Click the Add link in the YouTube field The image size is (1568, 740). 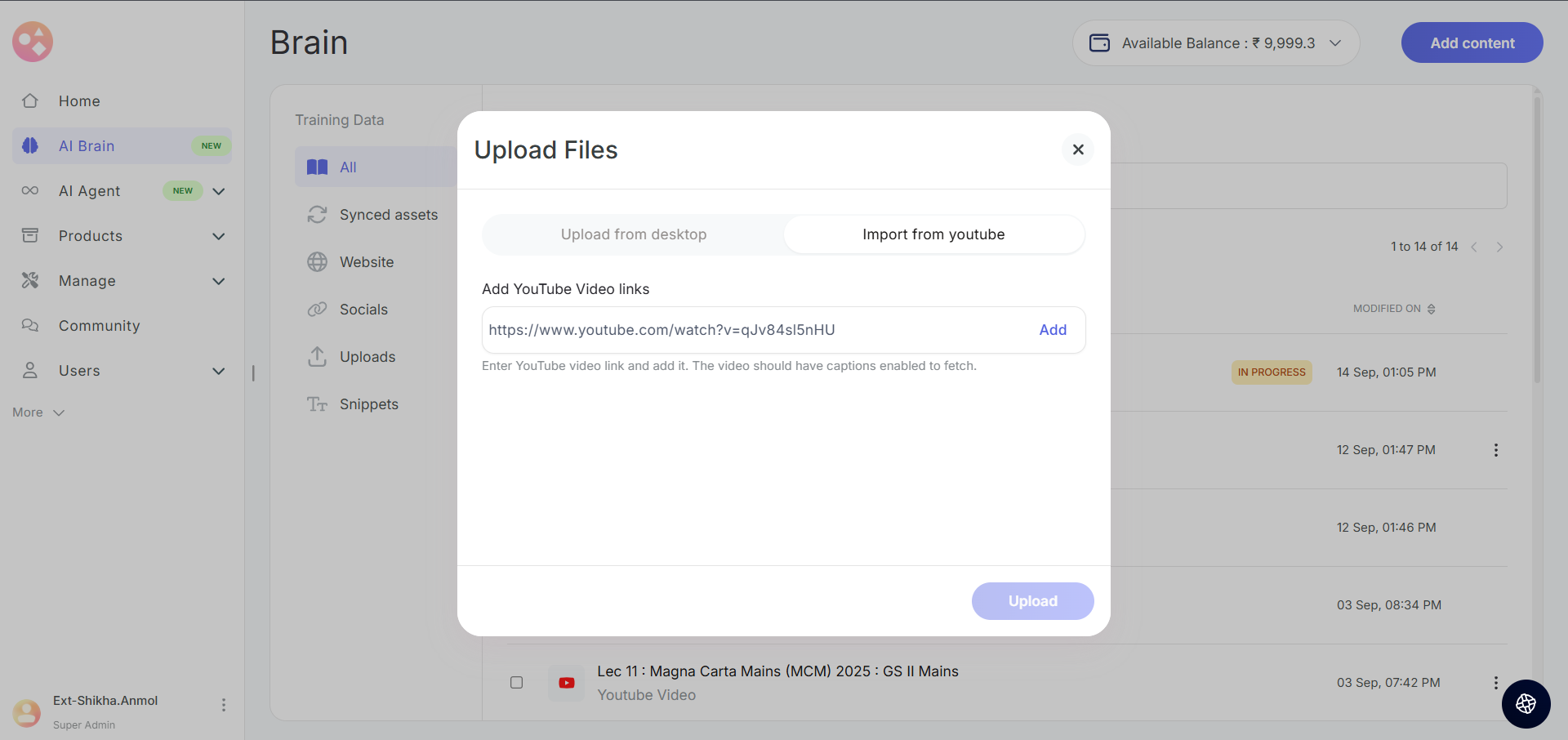coord(1053,330)
